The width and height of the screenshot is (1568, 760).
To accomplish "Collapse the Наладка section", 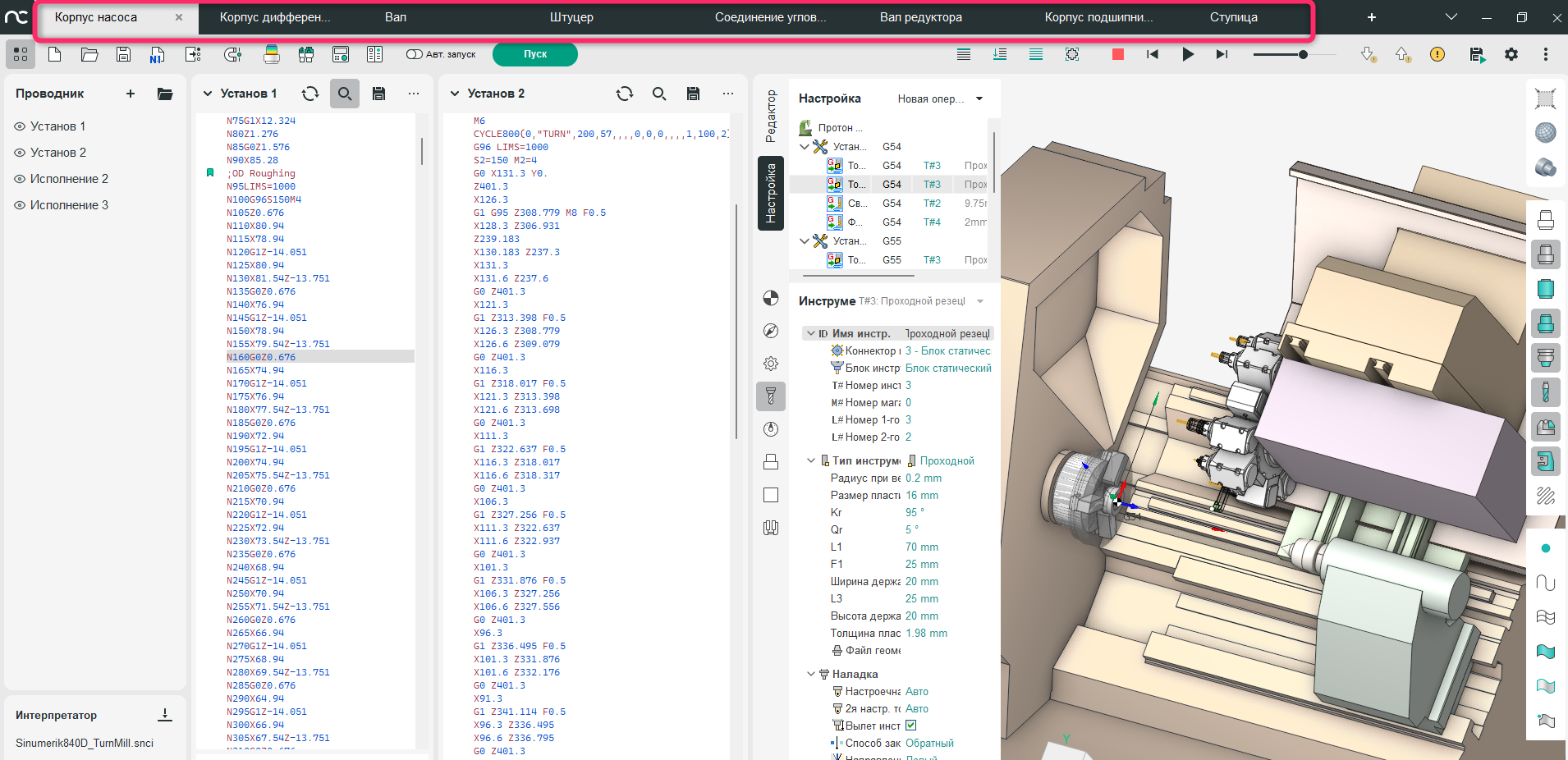I will (x=811, y=674).
